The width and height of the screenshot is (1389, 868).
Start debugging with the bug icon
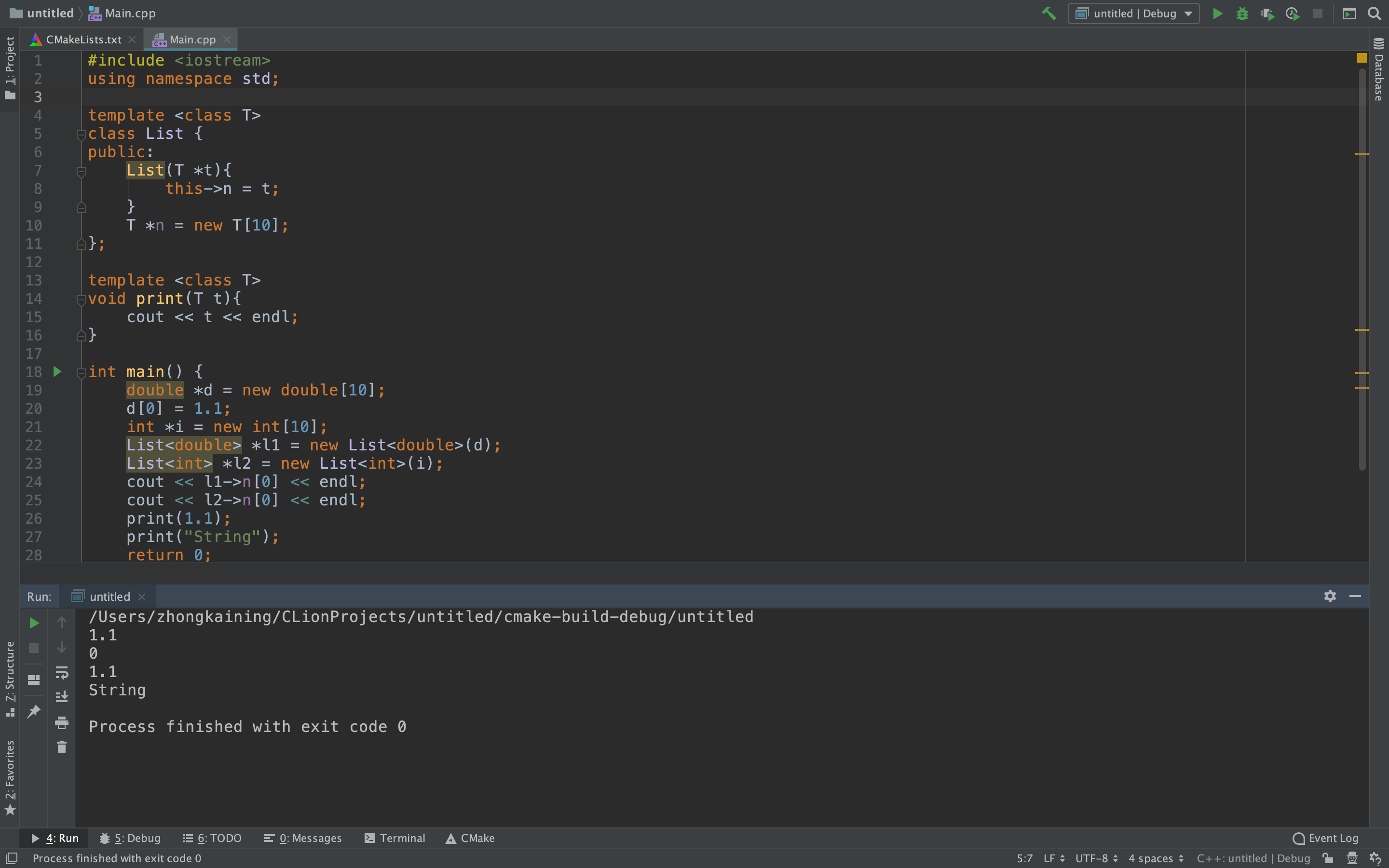click(x=1242, y=13)
